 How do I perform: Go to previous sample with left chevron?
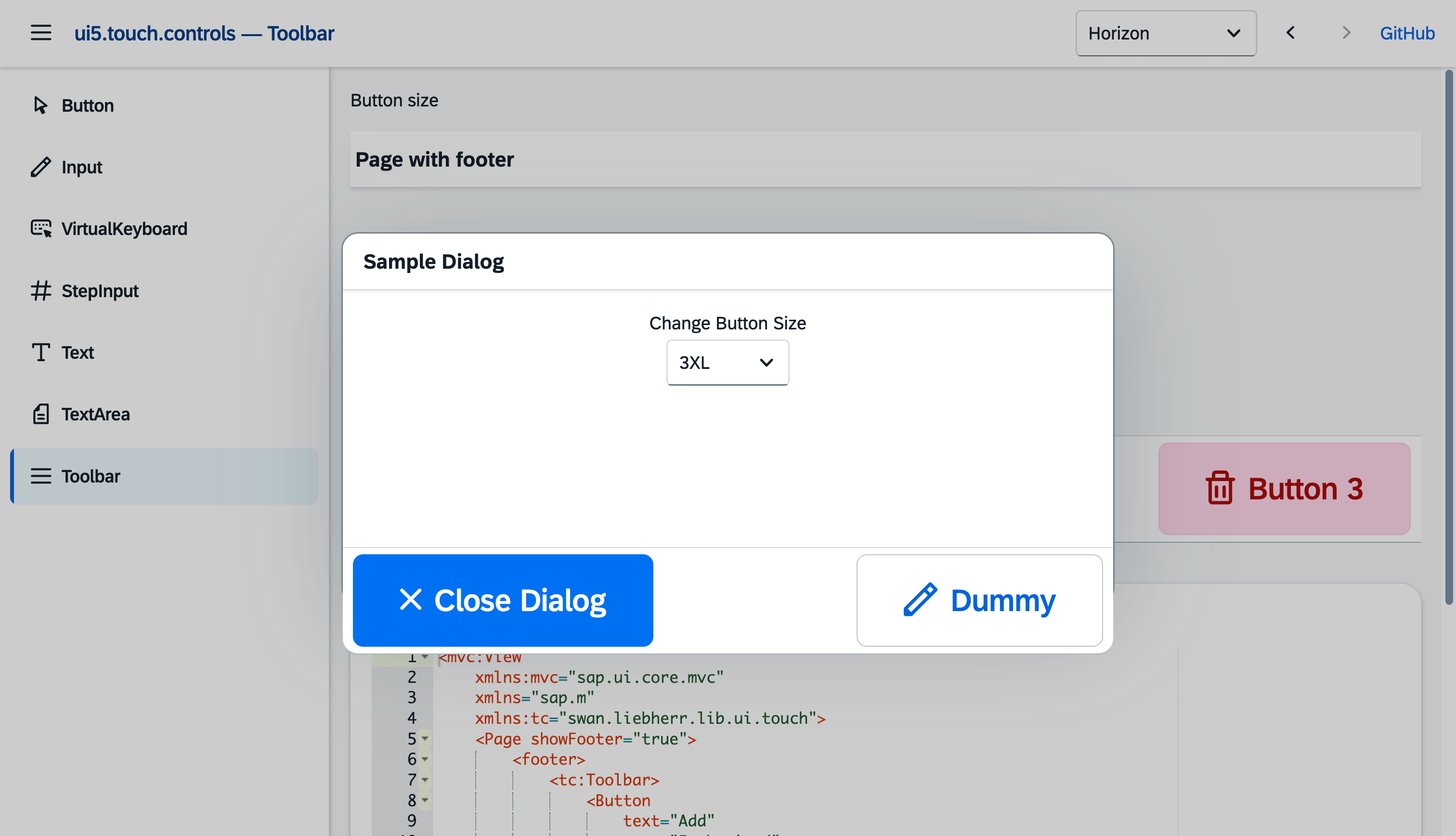coord(1290,33)
